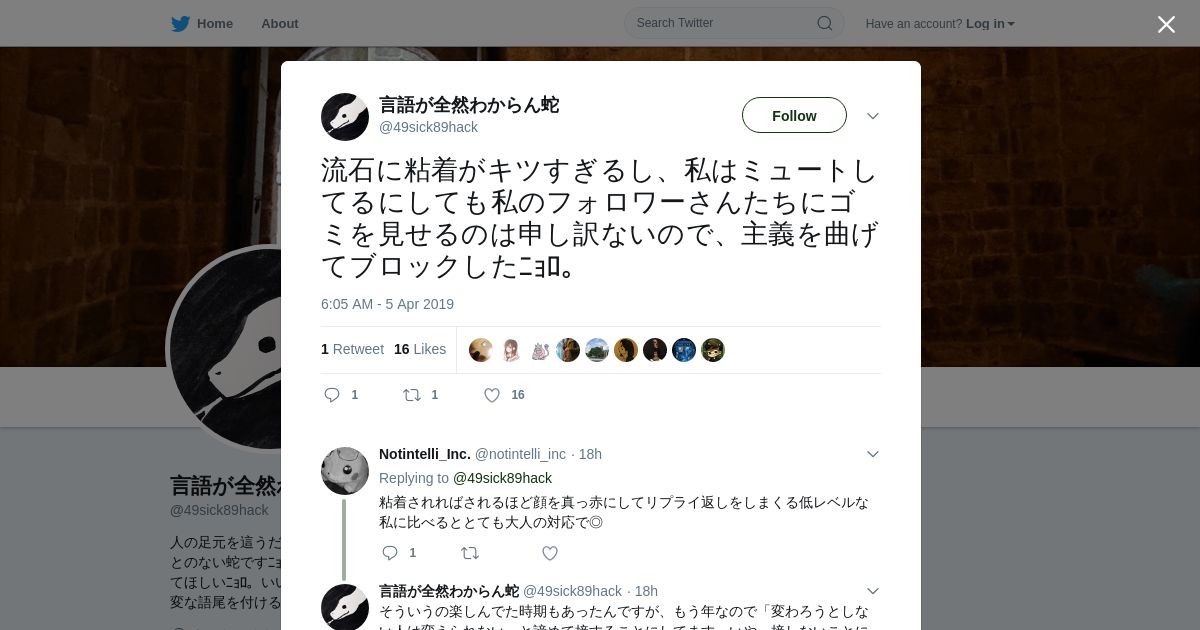Open options chevron on the second reply
Screen dimensions: 1200x630
click(x=872, y=591)
